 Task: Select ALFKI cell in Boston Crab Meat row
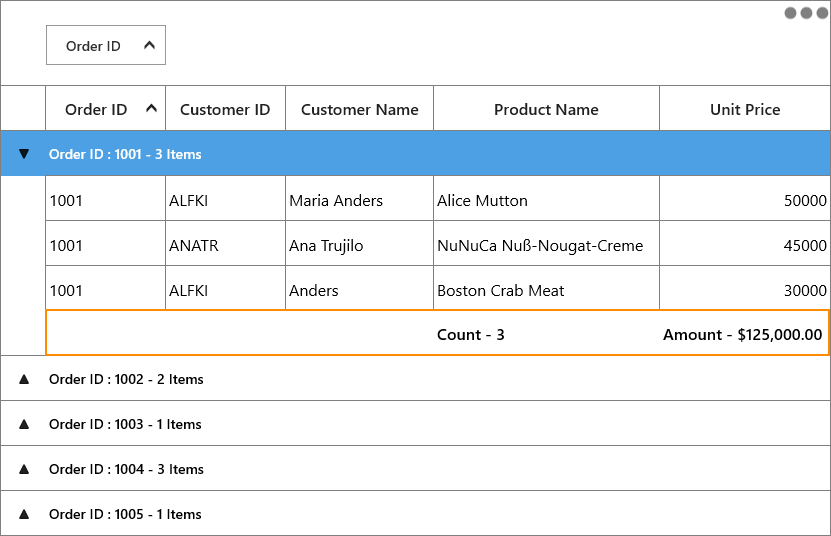tap(225, 288)
